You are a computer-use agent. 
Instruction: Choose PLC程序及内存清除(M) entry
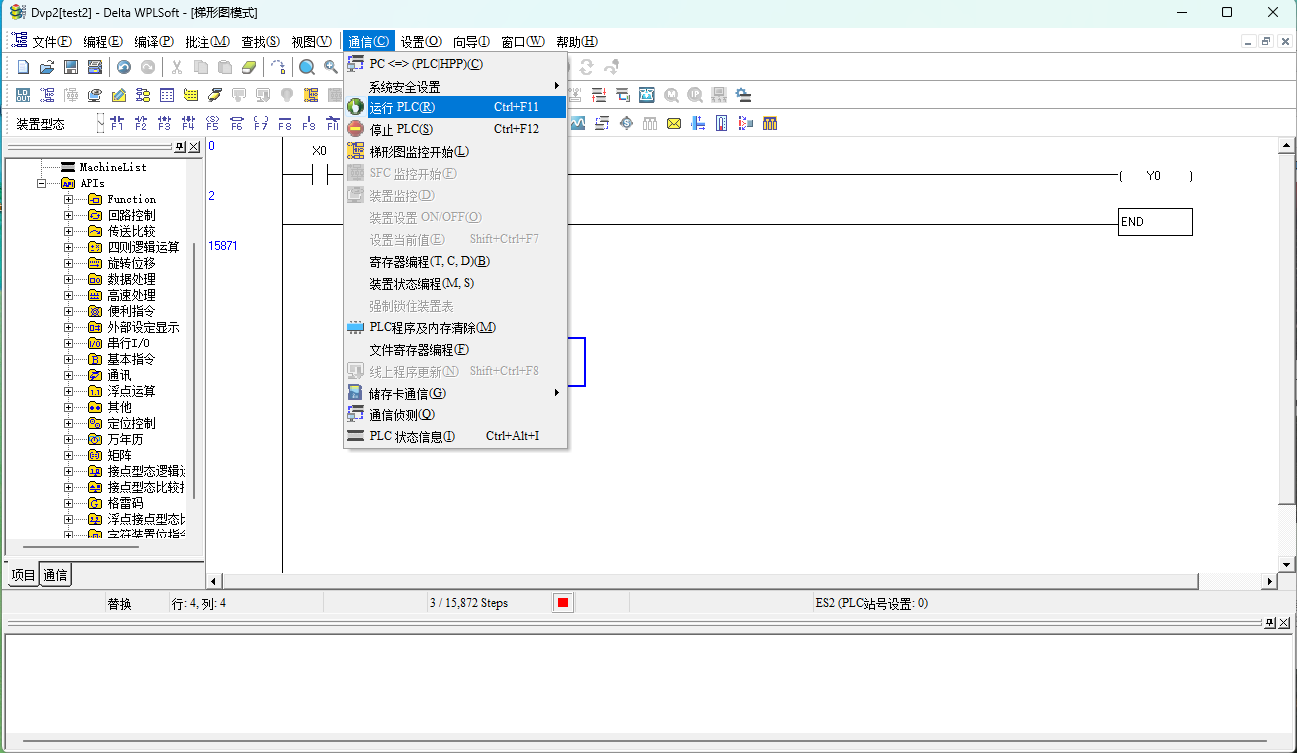[456, 328]
